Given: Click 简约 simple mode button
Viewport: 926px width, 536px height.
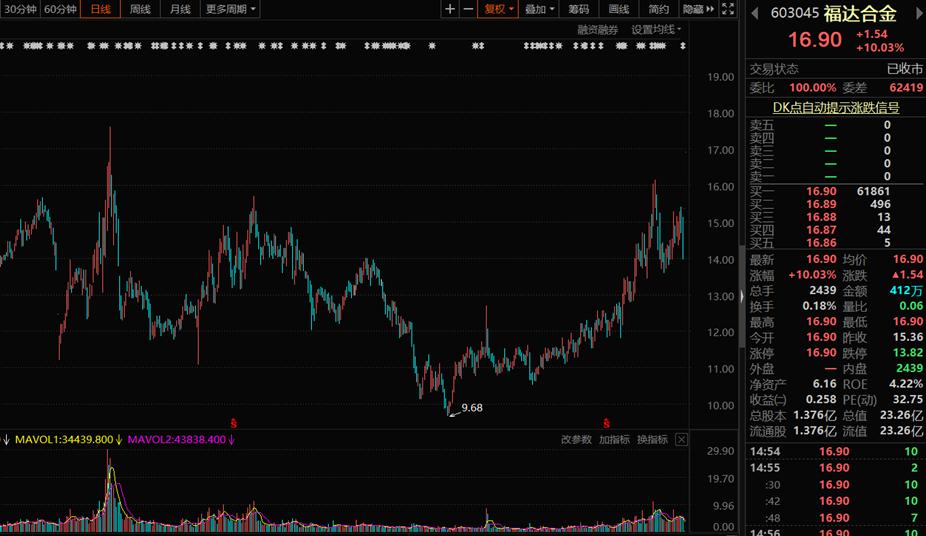Looking at the screenshot, I should tap(658, 9).
